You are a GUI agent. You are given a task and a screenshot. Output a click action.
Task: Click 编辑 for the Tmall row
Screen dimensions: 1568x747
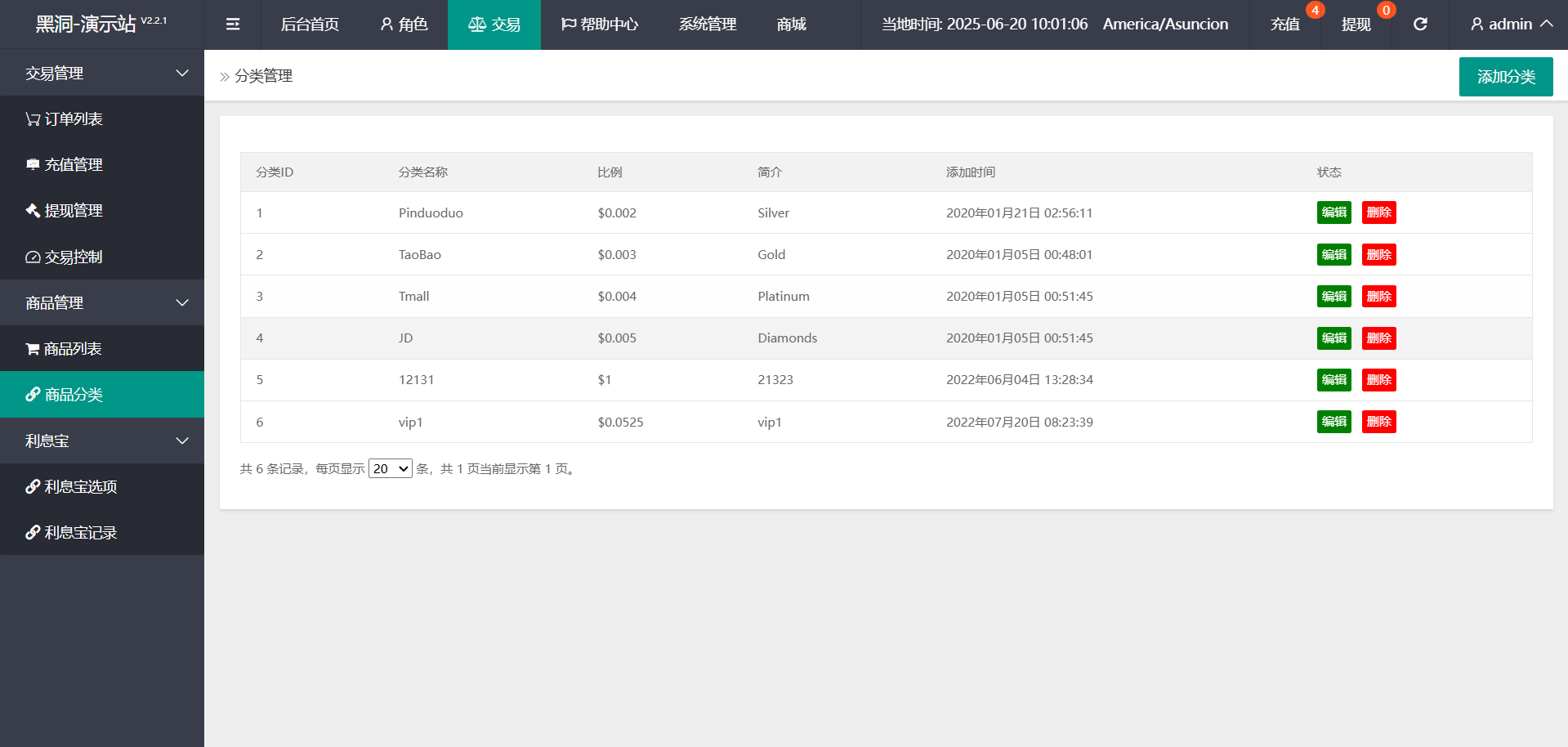1334,297
